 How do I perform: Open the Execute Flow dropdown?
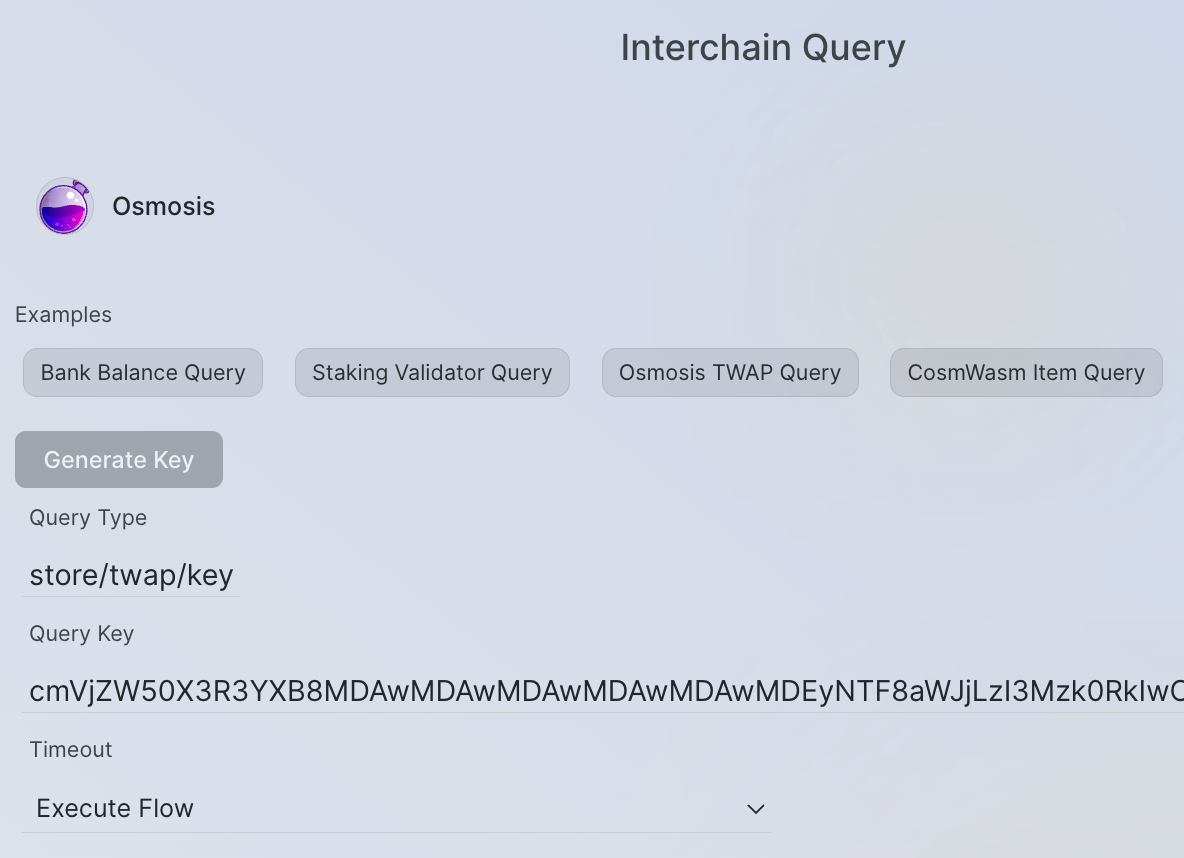pyautogui.click(x=396, y=808)
